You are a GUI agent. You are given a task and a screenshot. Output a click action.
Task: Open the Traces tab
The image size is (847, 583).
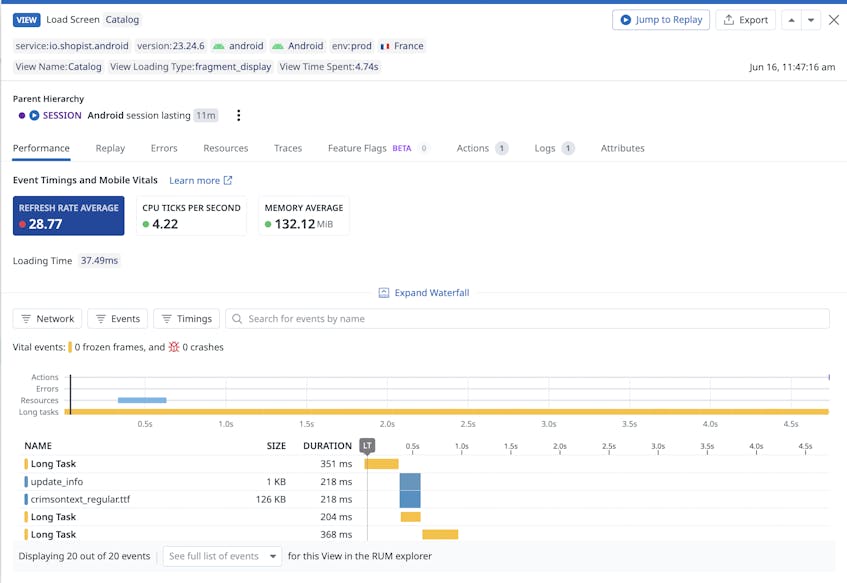click(288, 148)
